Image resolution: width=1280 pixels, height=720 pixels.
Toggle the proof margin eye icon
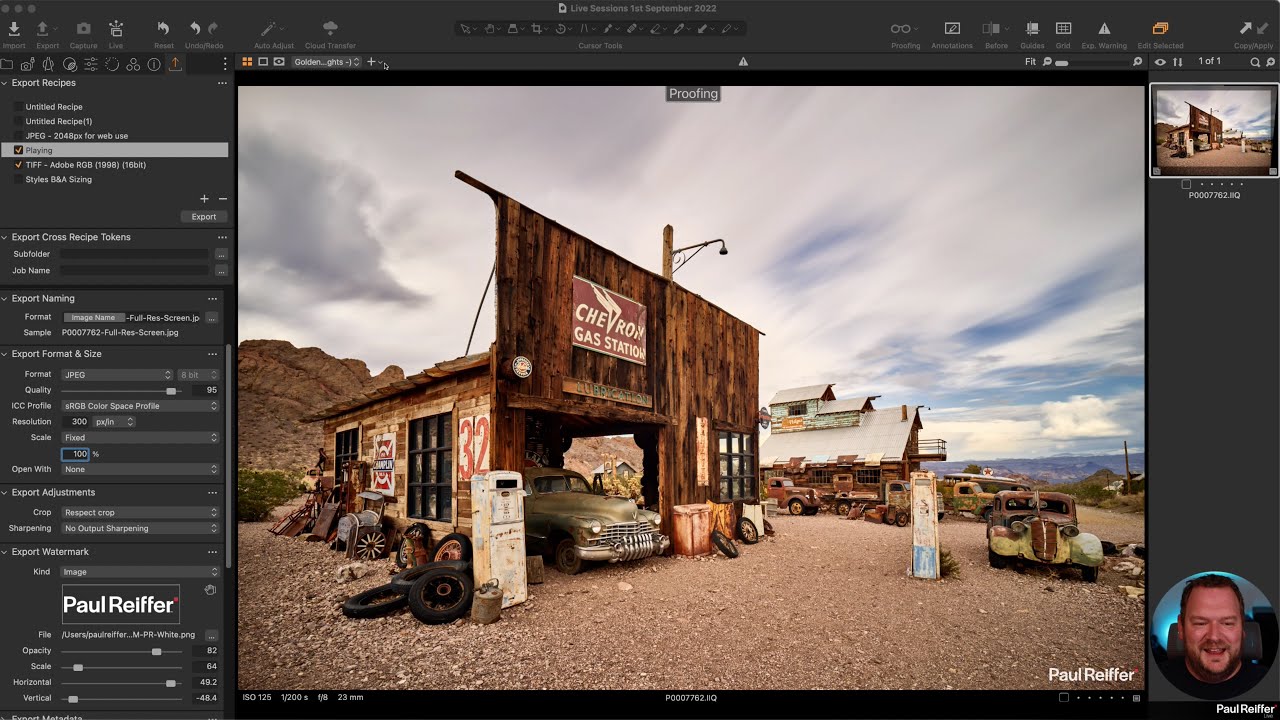coord(279,62)
